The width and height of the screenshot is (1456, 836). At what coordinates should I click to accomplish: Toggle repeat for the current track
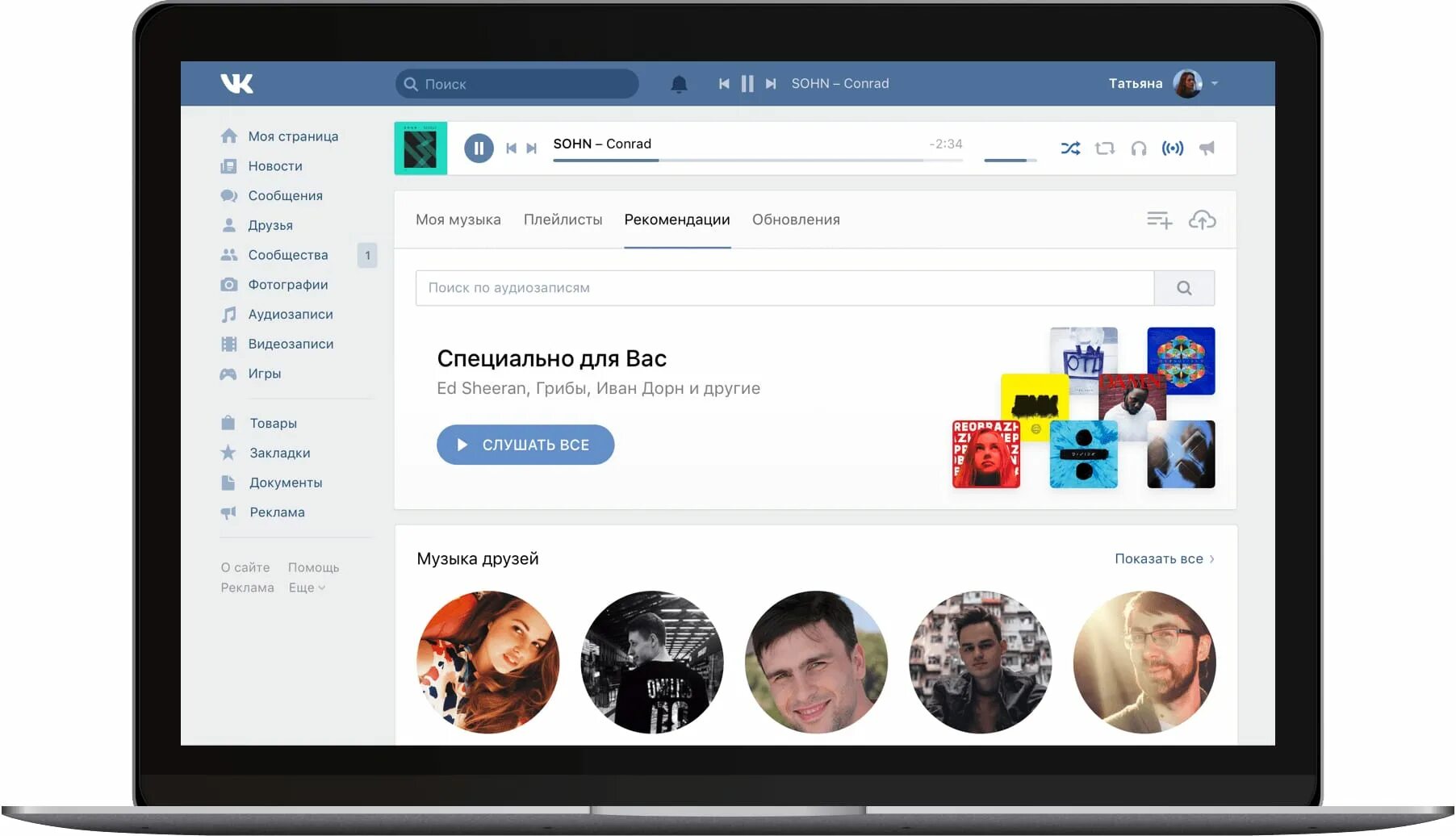[1105, 148]
